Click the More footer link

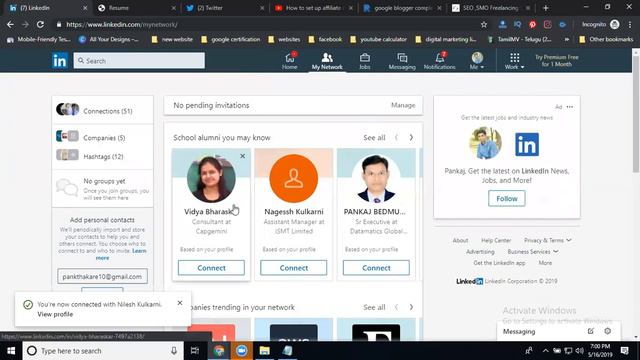545,263
